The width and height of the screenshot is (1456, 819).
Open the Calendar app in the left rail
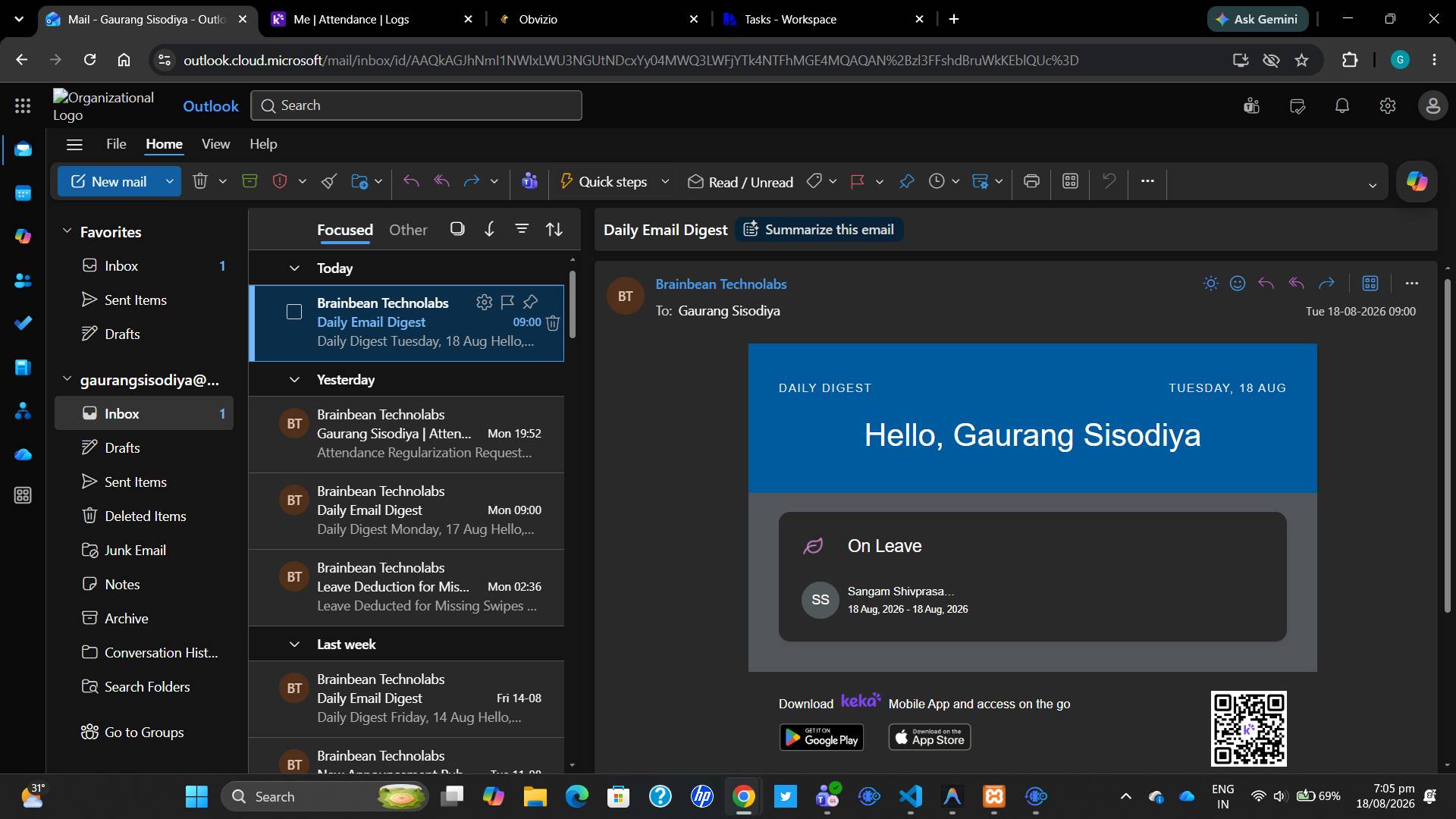point(23,193)
